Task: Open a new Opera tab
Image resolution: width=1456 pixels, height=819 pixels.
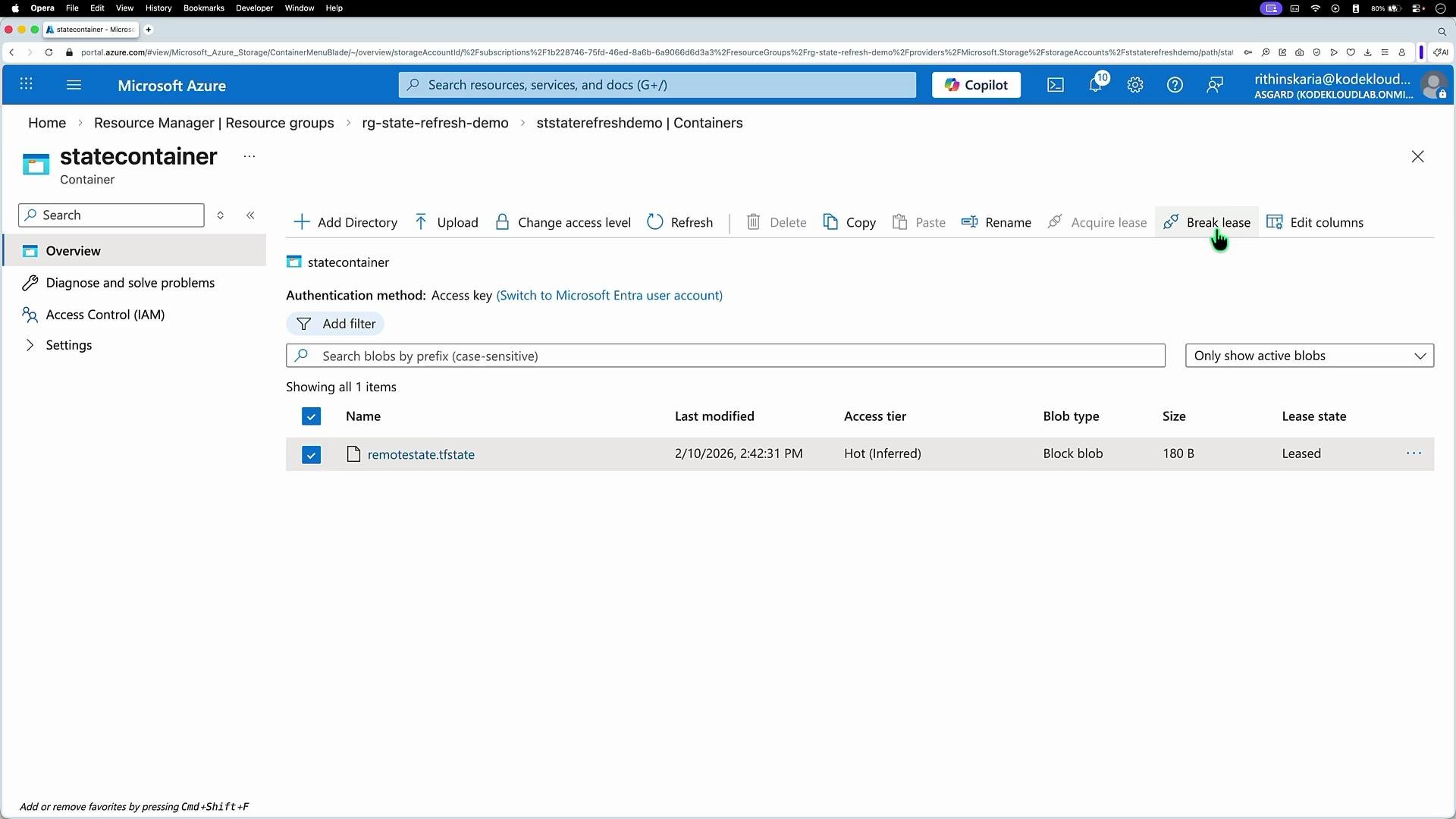Action: [149, 30]
